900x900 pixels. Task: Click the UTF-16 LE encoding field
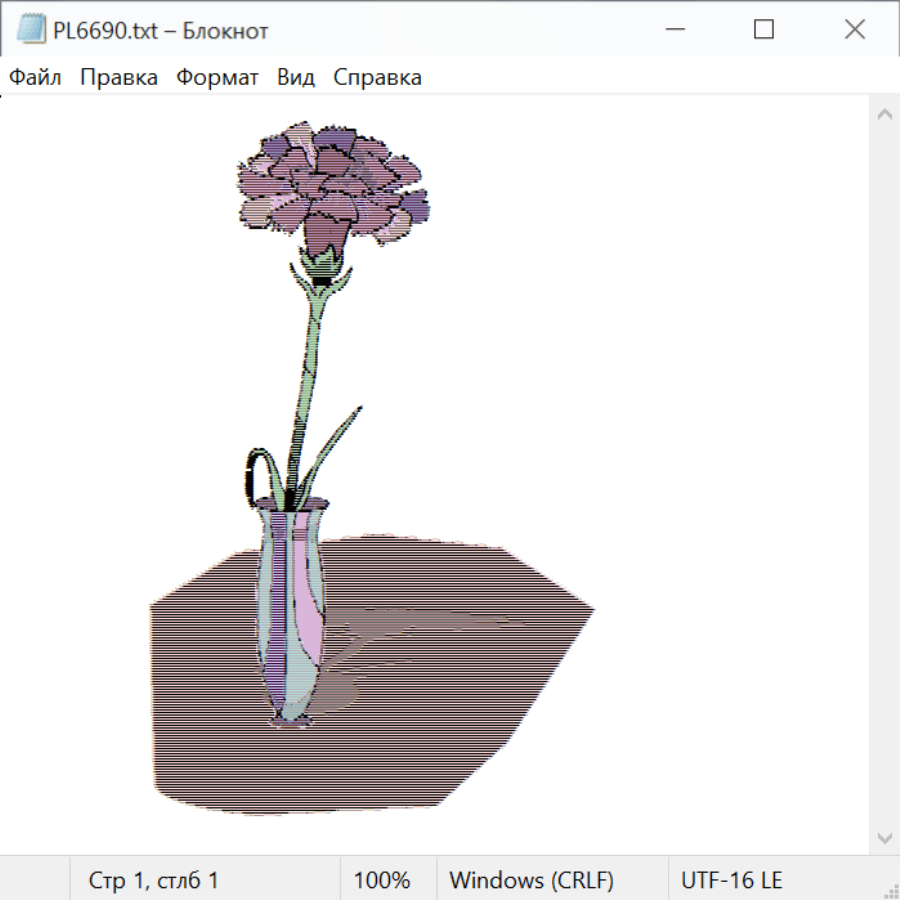coord(732,880)
